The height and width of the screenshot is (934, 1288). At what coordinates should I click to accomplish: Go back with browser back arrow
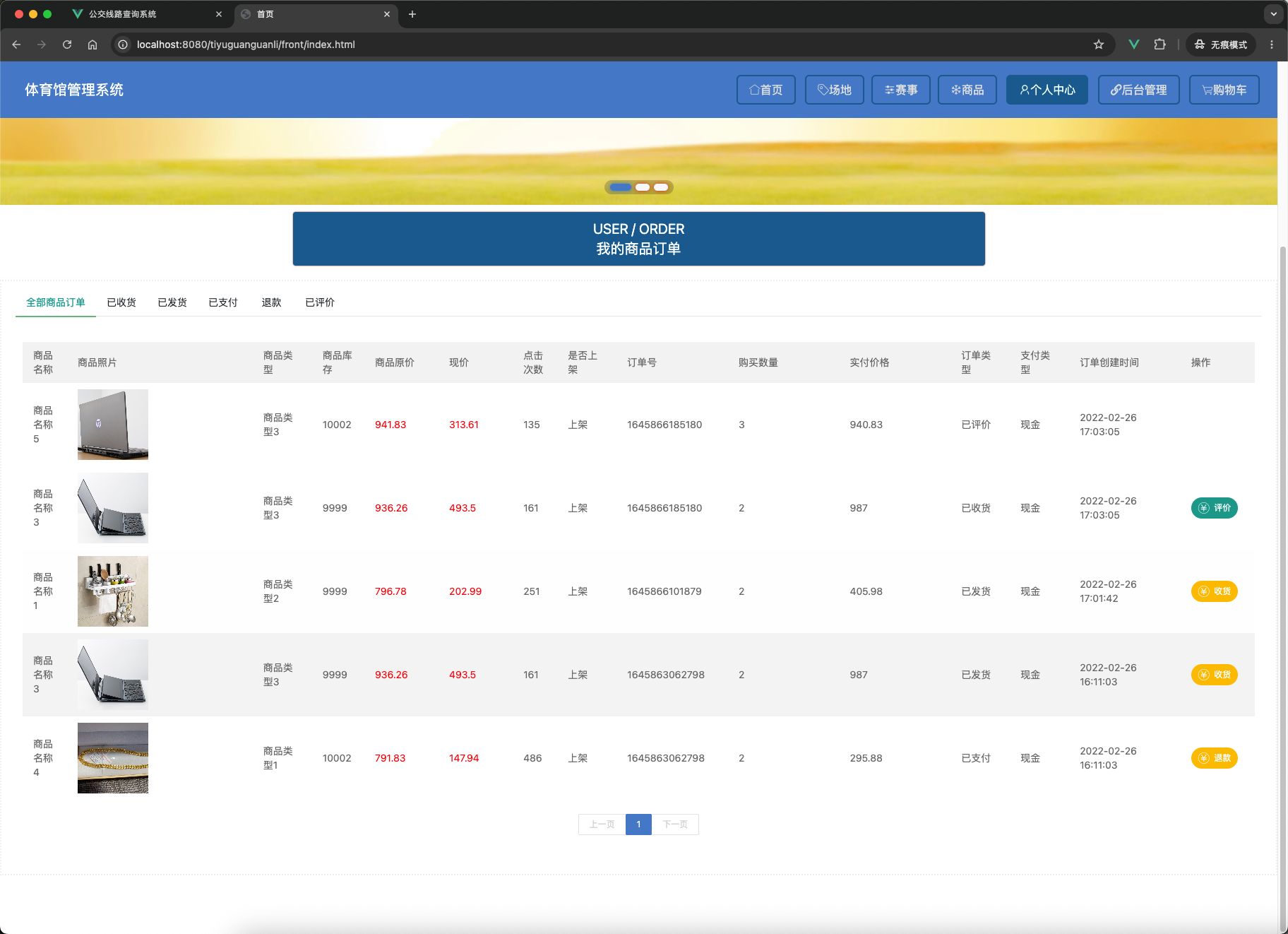[x=16, y=45]
